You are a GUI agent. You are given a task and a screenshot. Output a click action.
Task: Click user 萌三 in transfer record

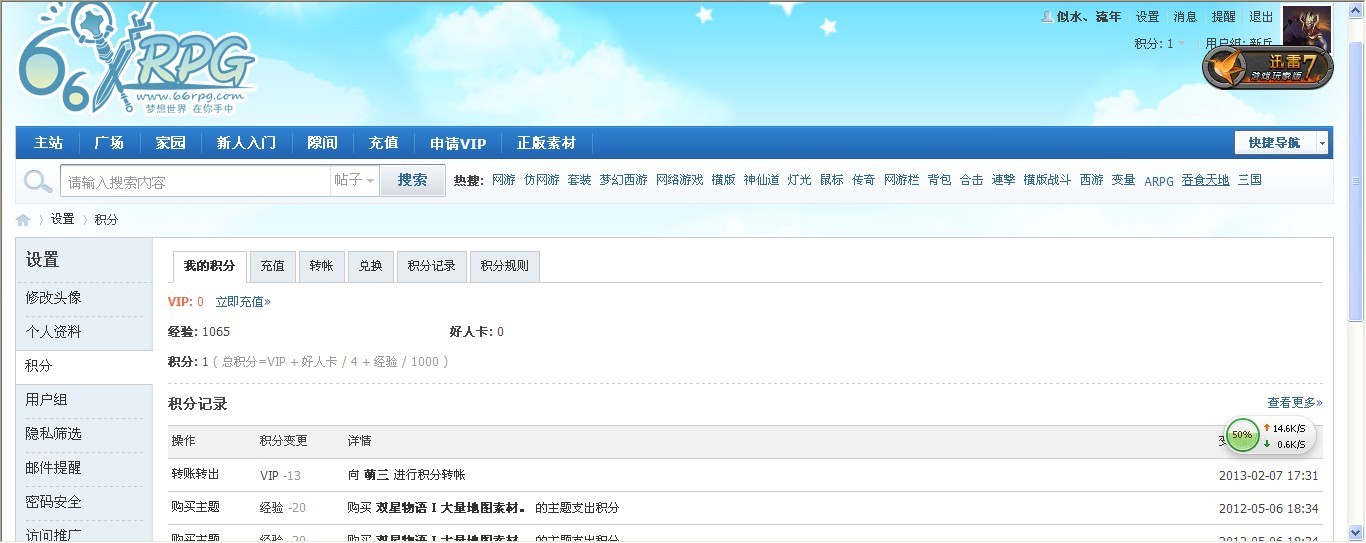coord(376,476)
